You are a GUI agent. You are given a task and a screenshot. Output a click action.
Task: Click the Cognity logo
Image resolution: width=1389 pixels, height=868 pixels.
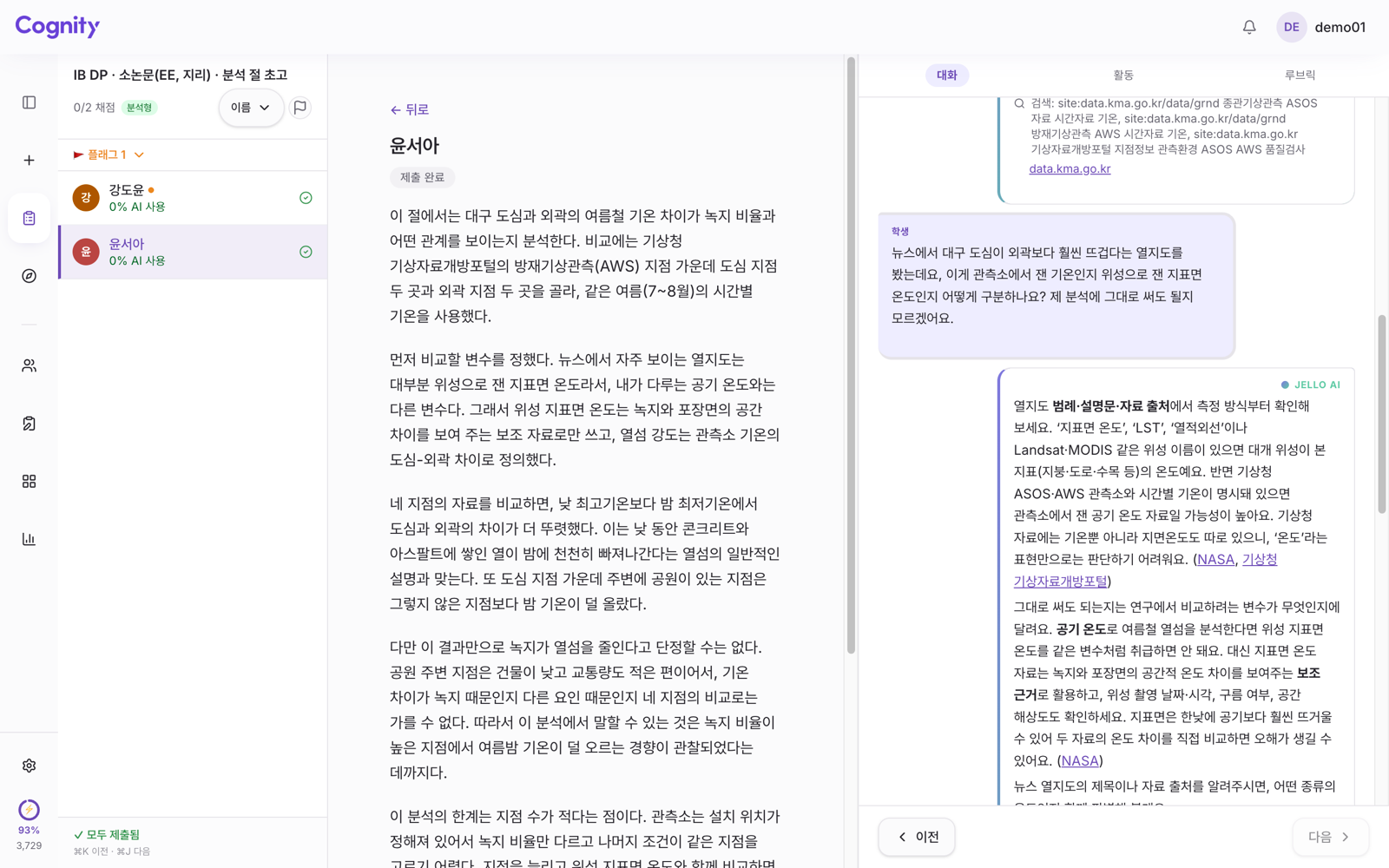click(57, 27)
